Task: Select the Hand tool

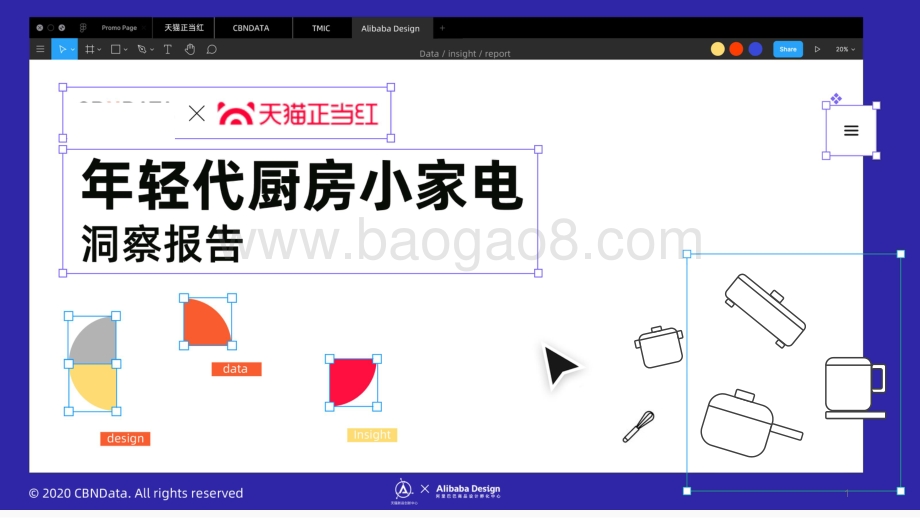Action: (190, 49)
